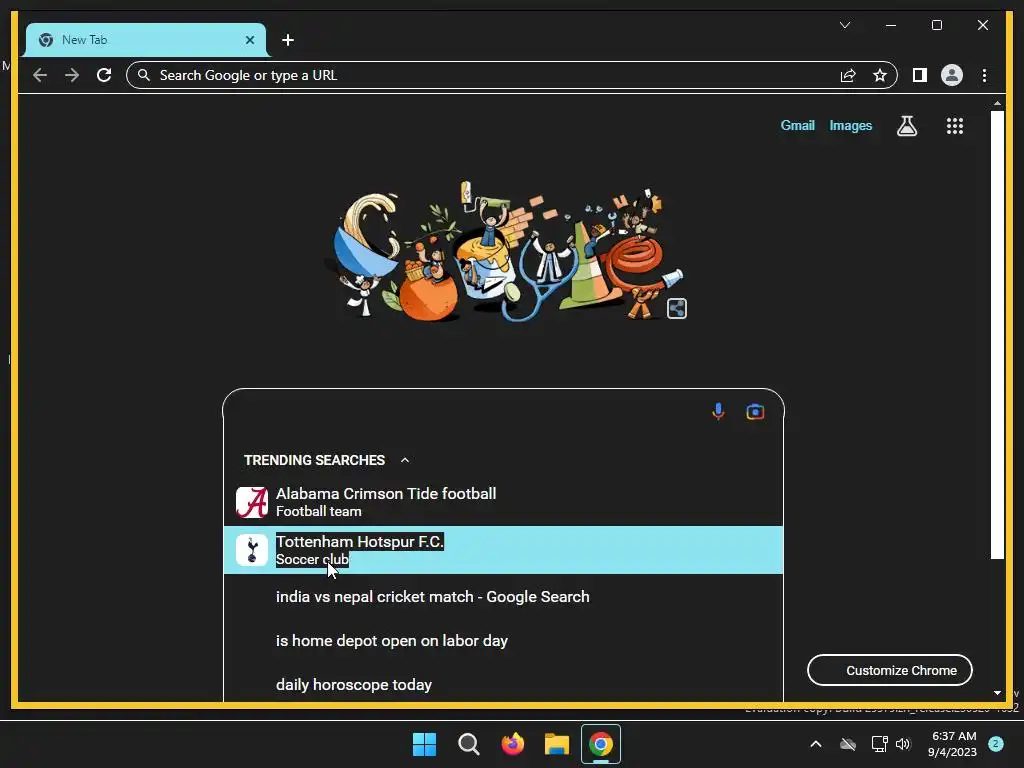Select Tottenham Hotspur F.C. suggestion
This screenshot has width=1024, height=768.
[x=503, y=550]
